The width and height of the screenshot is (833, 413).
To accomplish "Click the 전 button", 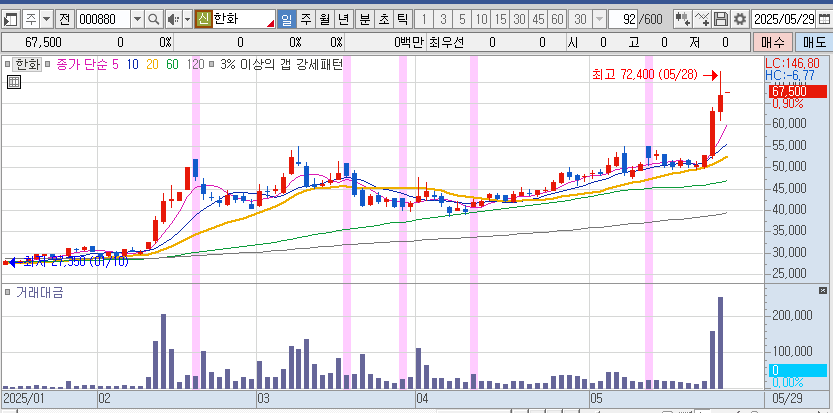I will (x=64, y=20).
